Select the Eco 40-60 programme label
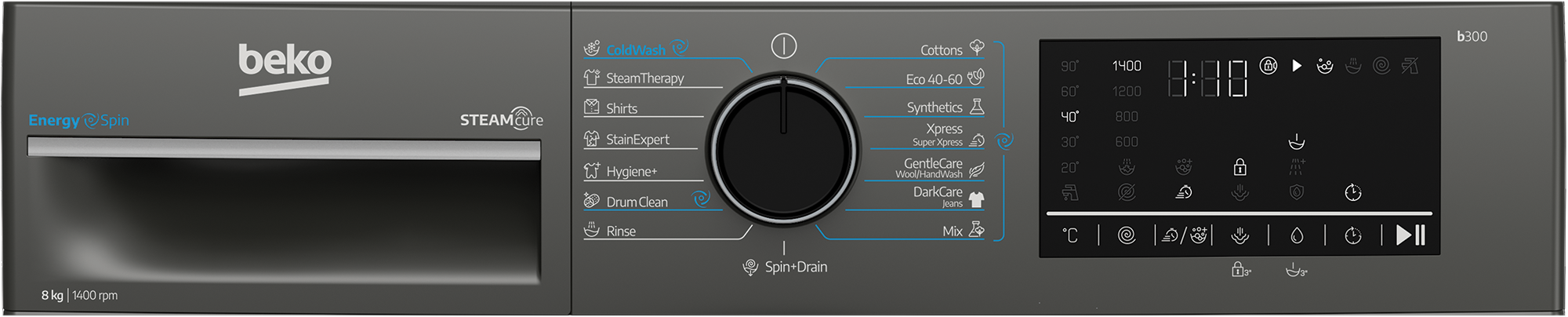The height and width of the screenshot is (317, 1568). (934, 79)
